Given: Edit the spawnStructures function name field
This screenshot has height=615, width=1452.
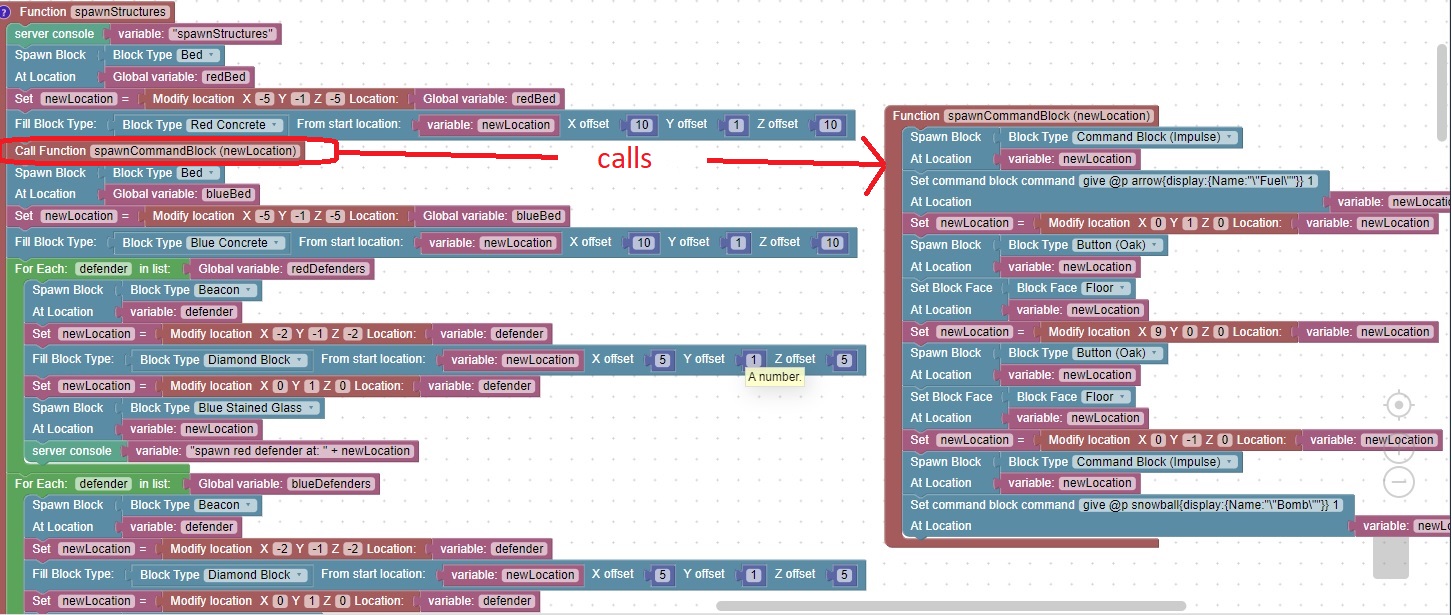Looking at the screenshot, I should click(120, 12).
